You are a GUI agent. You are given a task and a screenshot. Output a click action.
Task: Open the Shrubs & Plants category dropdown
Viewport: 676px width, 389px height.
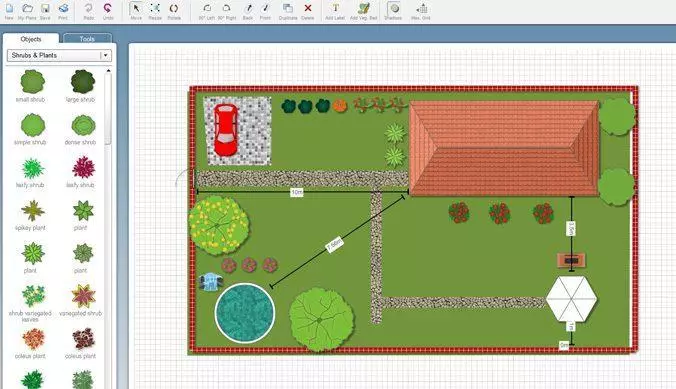[59, 55]
